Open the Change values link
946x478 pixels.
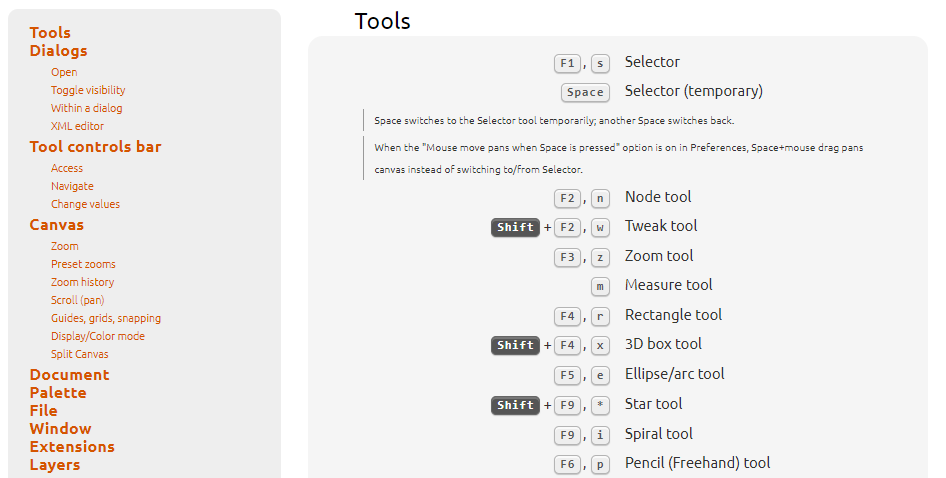click(x=85, y=204)
